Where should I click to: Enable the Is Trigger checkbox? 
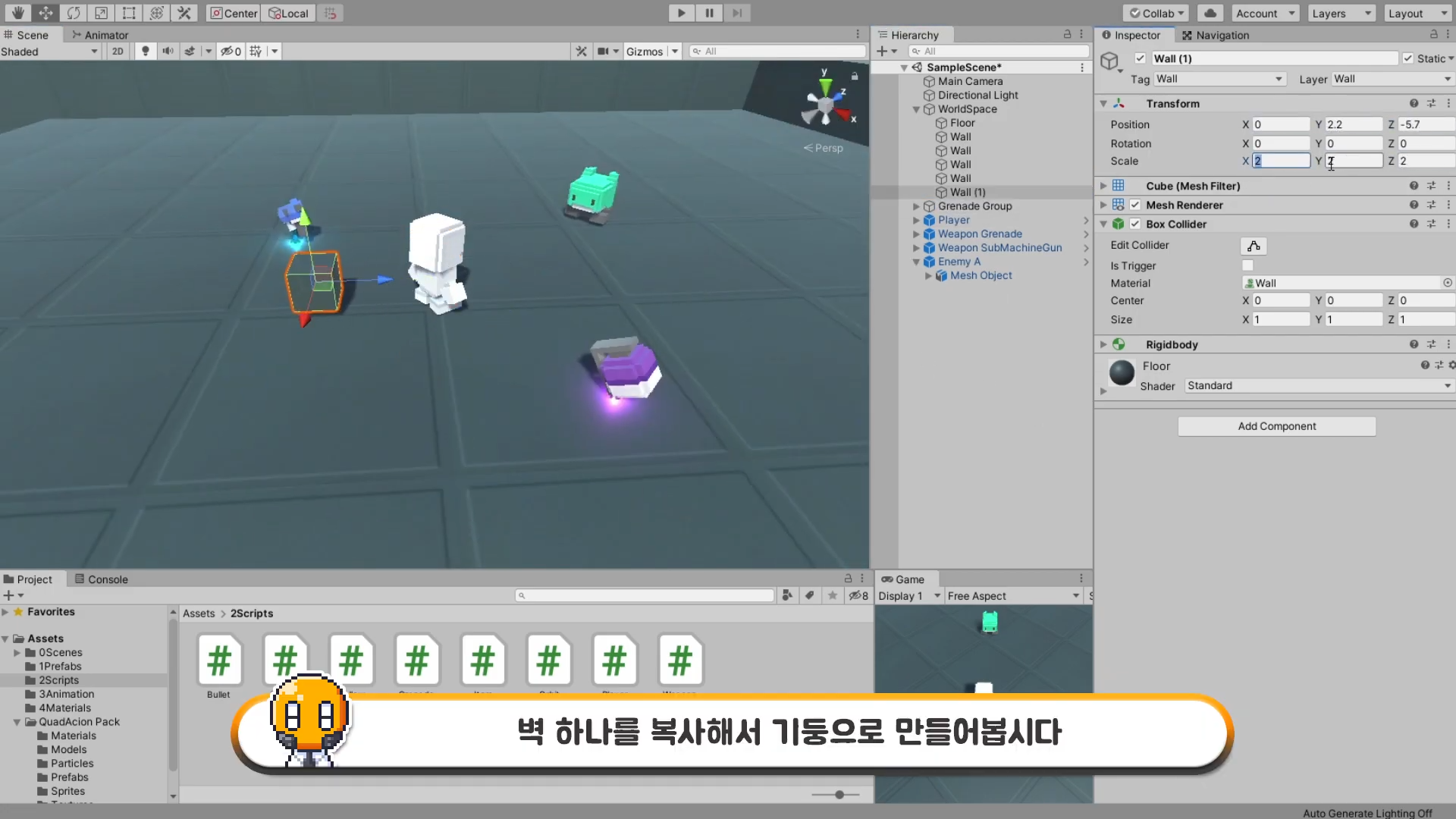[x=1247, y=265]
